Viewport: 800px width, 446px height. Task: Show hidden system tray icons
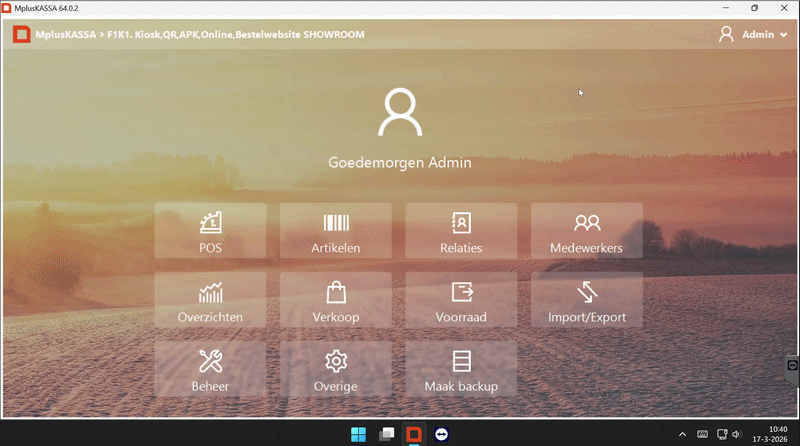[x=682, y=434]
